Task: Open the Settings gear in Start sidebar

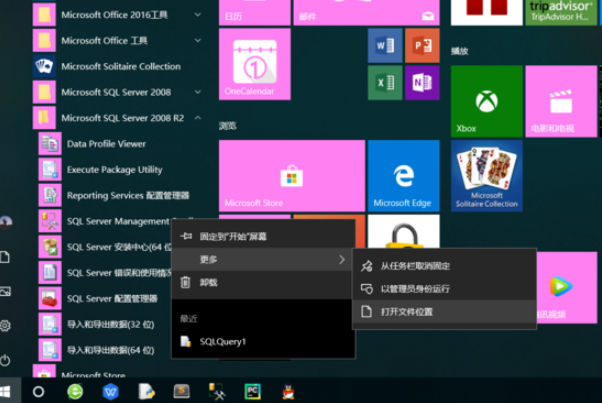Action: tap(5, 325)
